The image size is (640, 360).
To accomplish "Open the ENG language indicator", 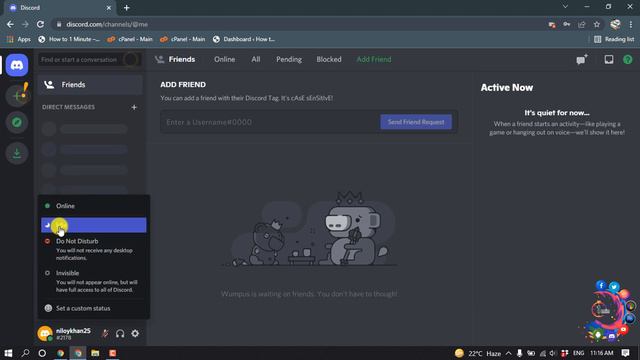I will (x=578, y=353).
